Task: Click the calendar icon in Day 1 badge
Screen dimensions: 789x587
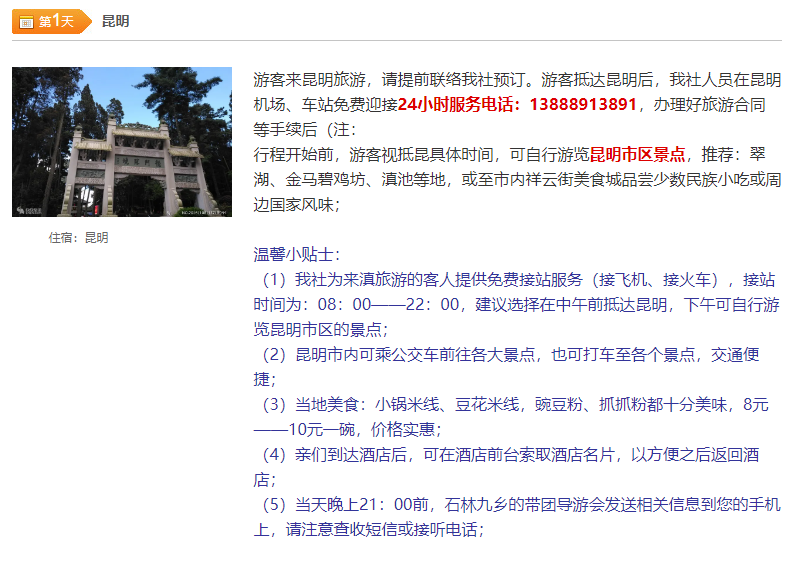Action: [26, 22]
